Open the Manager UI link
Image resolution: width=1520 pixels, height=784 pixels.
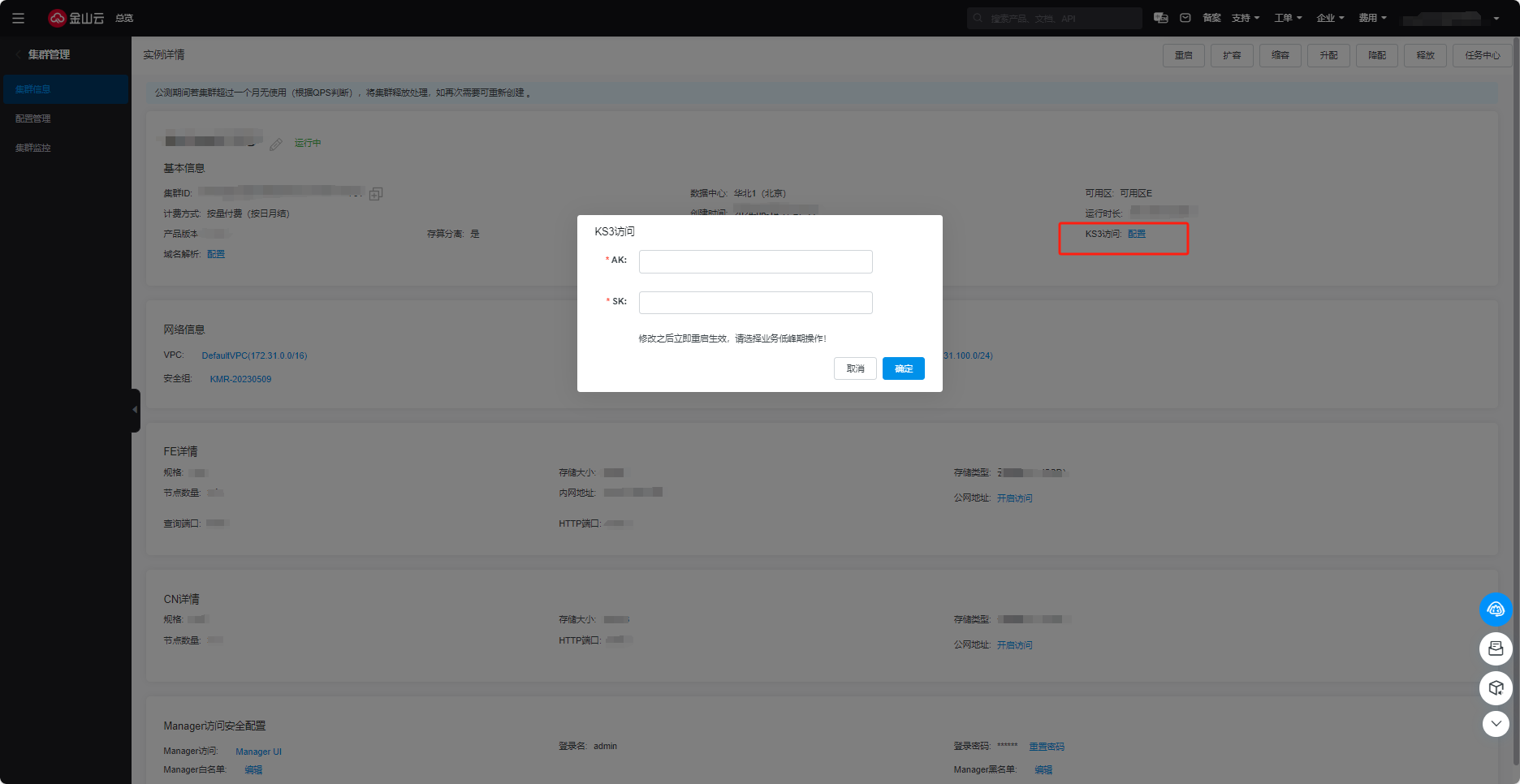pos(258,752)
